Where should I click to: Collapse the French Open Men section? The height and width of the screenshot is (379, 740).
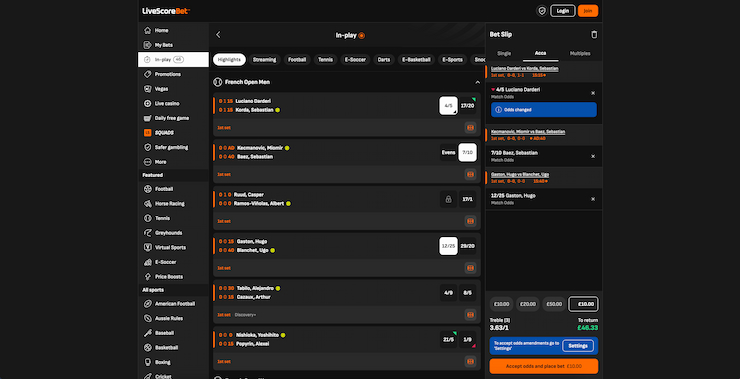[x=477, y=82]
